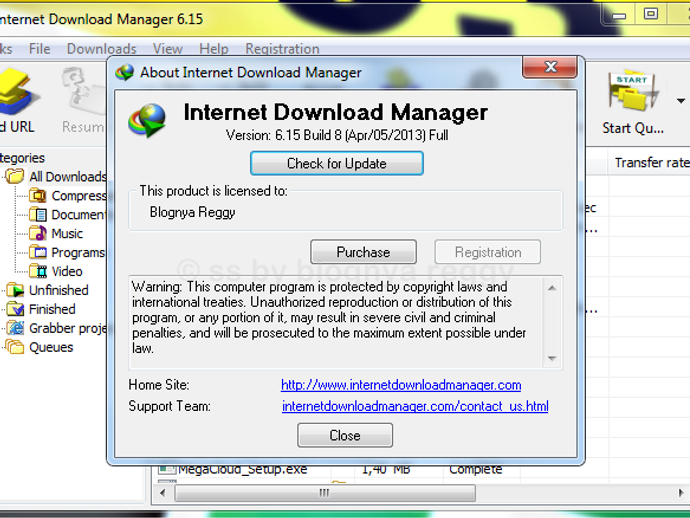Image resolution: width=690 pixels, height=518 pixels.
Task: Click the Transfer rate column header
Action: (x=650, y=162)
